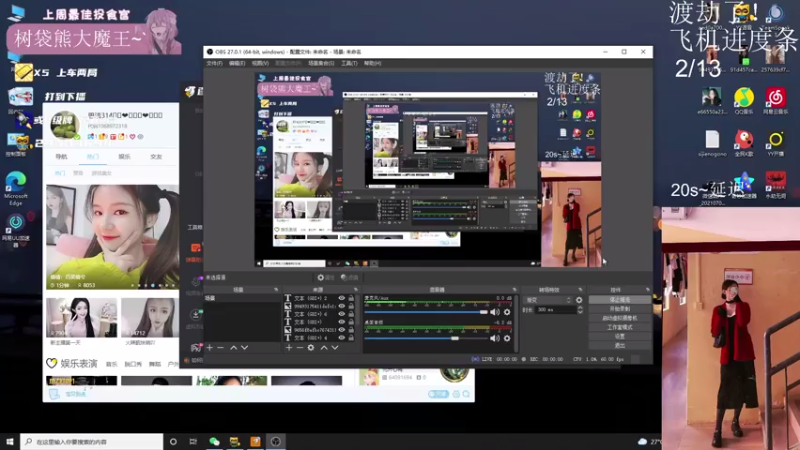Move source down in OBS sources list
800x450 pixels.
(x=335, y=347)
